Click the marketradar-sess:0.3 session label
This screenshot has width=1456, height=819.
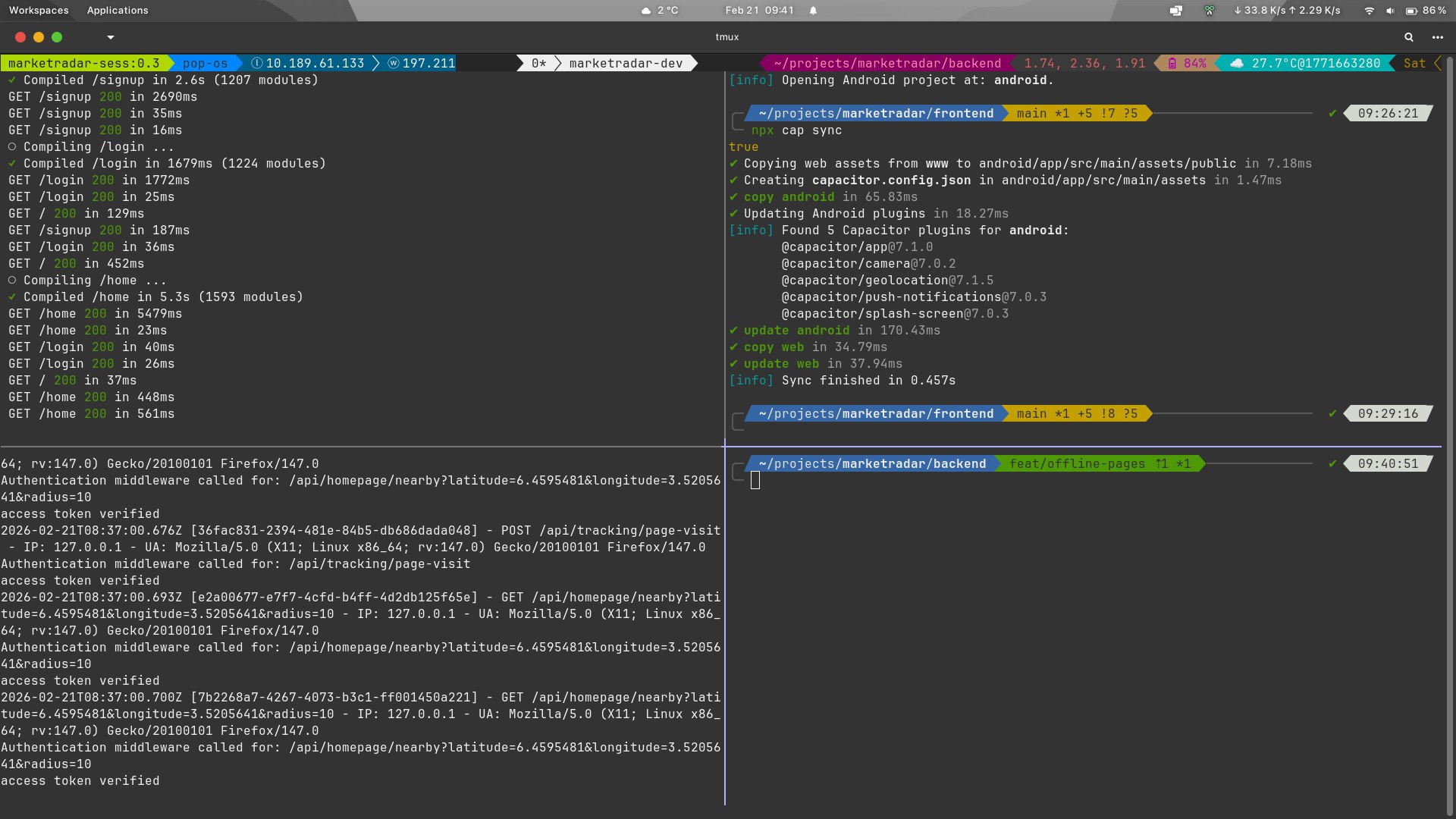[x=83, y=64]
